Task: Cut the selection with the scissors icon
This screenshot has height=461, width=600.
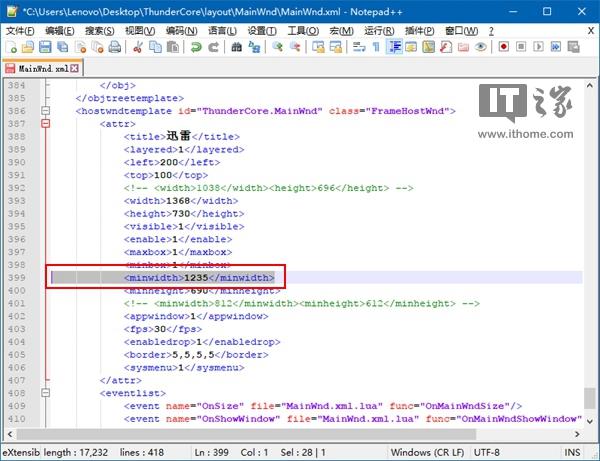Action: tap(138, 47)
